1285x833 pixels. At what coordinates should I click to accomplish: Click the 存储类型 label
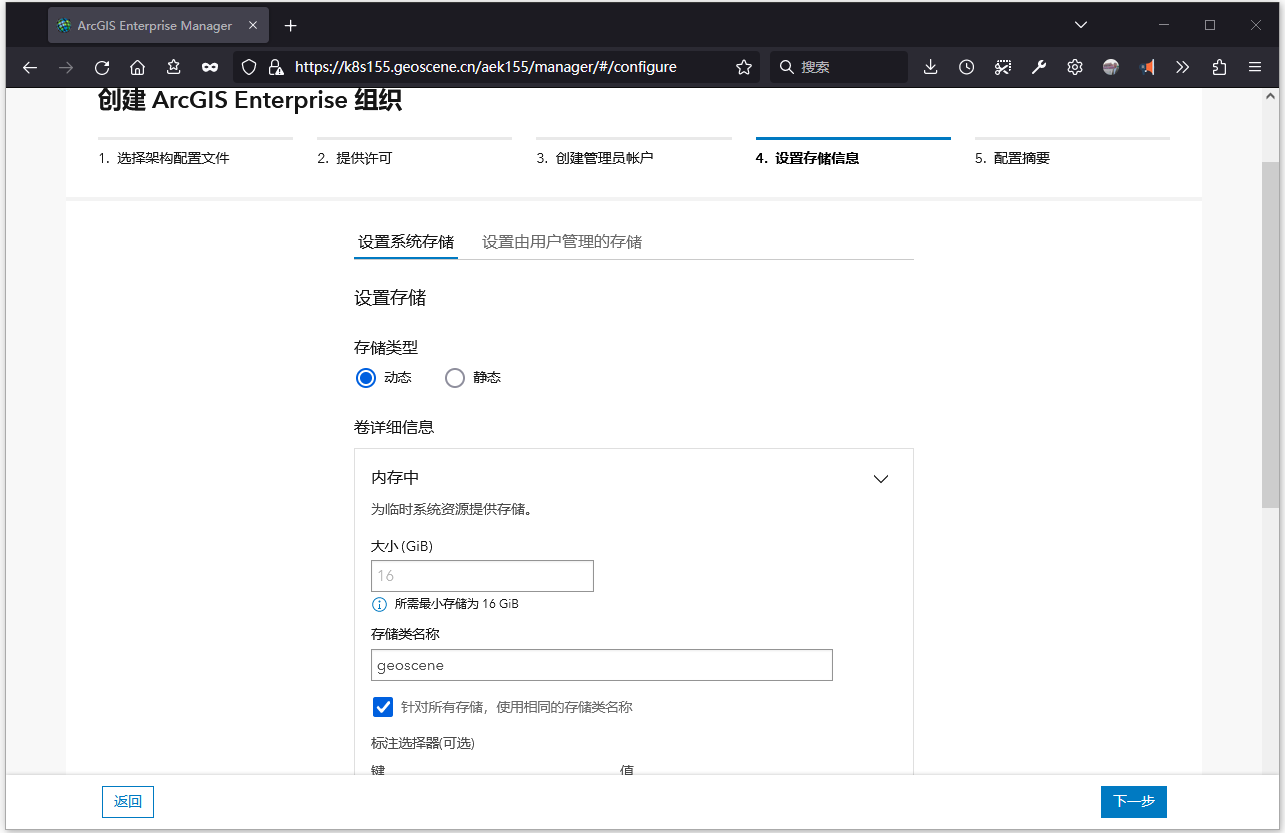point(386,348)
